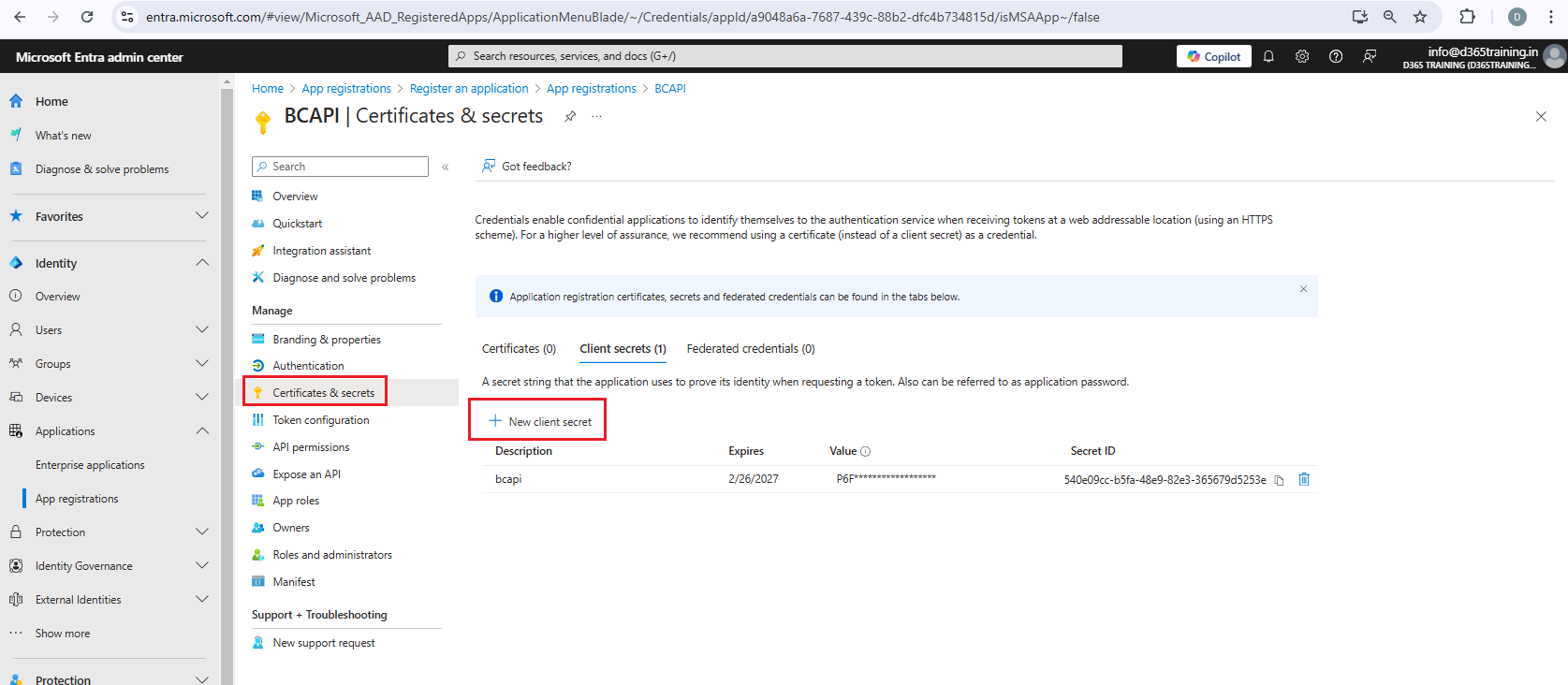Show info tooltip next to Value column

(x=865, y=451)
